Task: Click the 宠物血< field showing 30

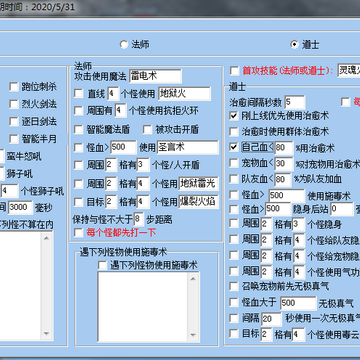Action: (x=284, y=163)
